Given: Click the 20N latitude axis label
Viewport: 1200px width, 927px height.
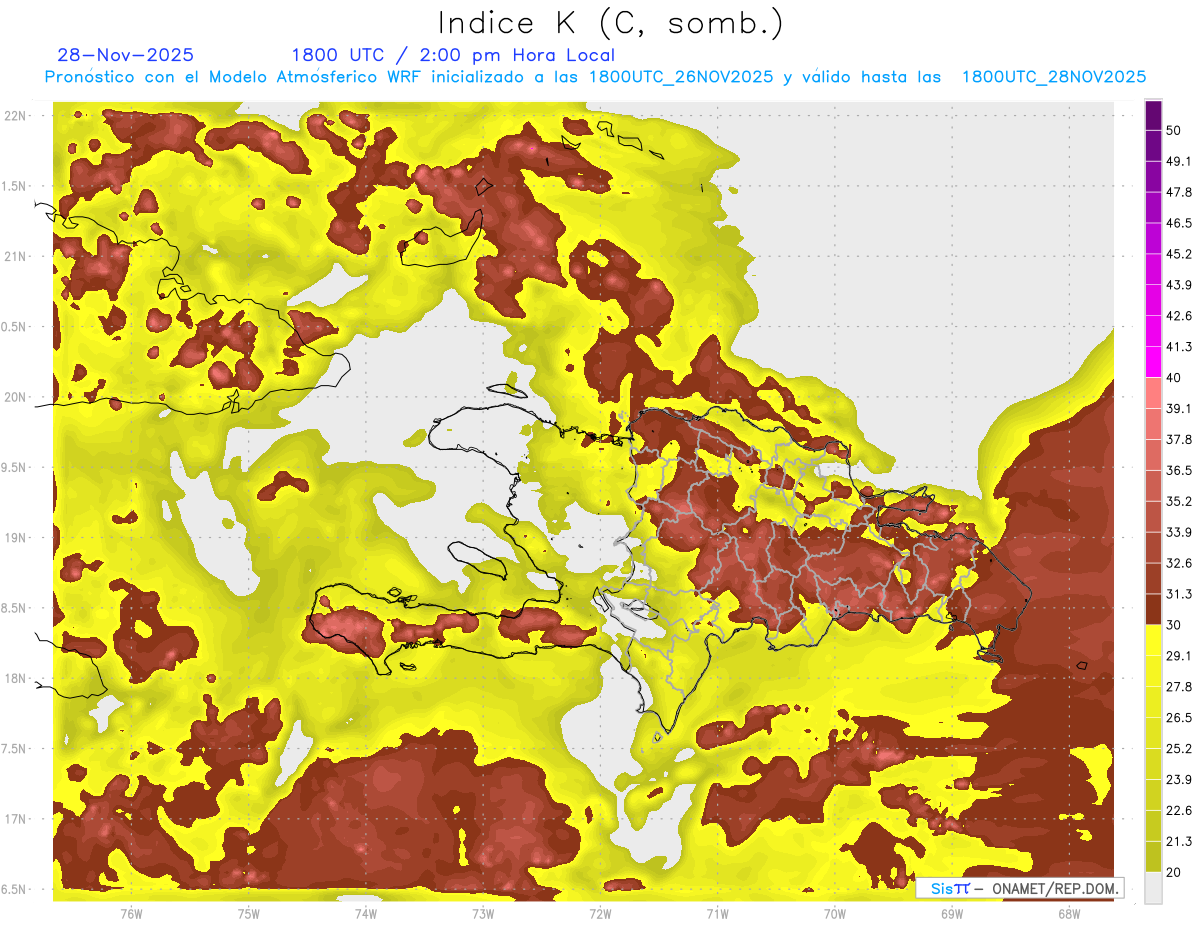Looking at the screenshot, I should click(16, 397).
